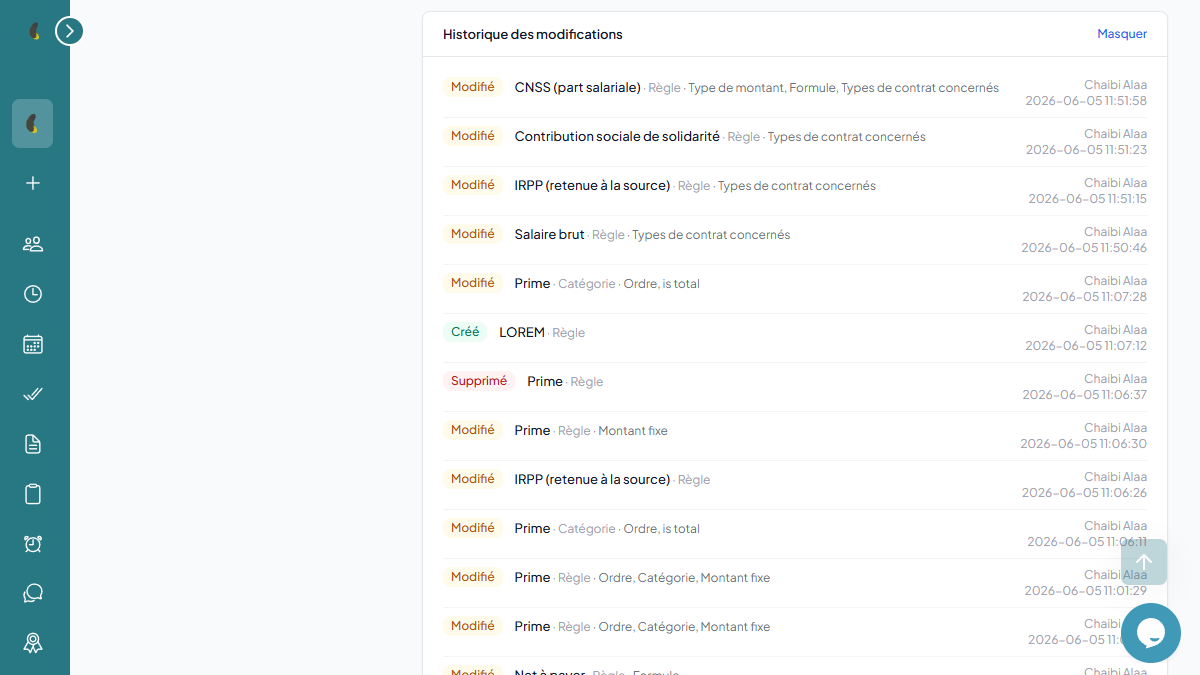Click 'Règle · Montant fixe' detail of Prime
1200x675 pixels.
tap(613, 431)
